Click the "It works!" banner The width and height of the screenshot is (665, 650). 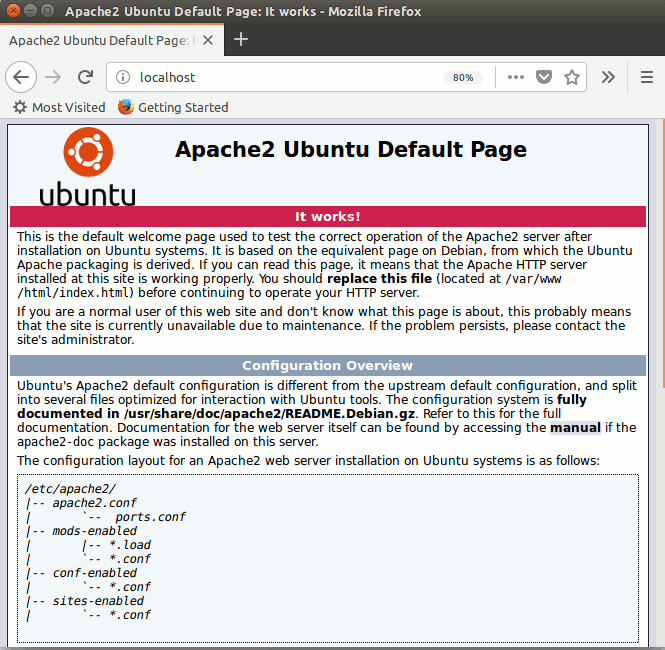328,216
